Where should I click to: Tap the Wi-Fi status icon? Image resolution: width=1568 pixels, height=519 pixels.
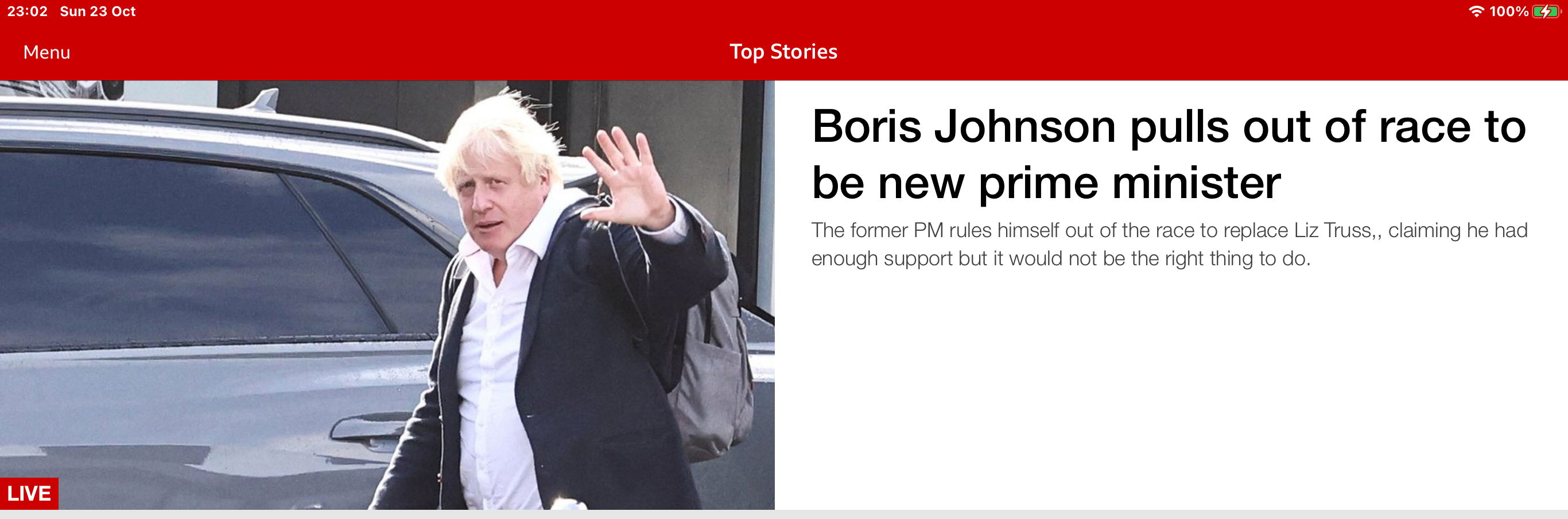click(x=1476, y=11)
